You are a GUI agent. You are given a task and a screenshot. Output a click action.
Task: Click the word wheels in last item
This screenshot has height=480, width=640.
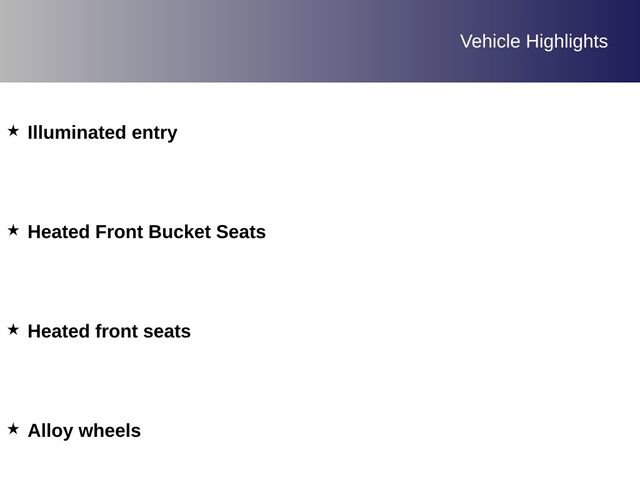110,431
